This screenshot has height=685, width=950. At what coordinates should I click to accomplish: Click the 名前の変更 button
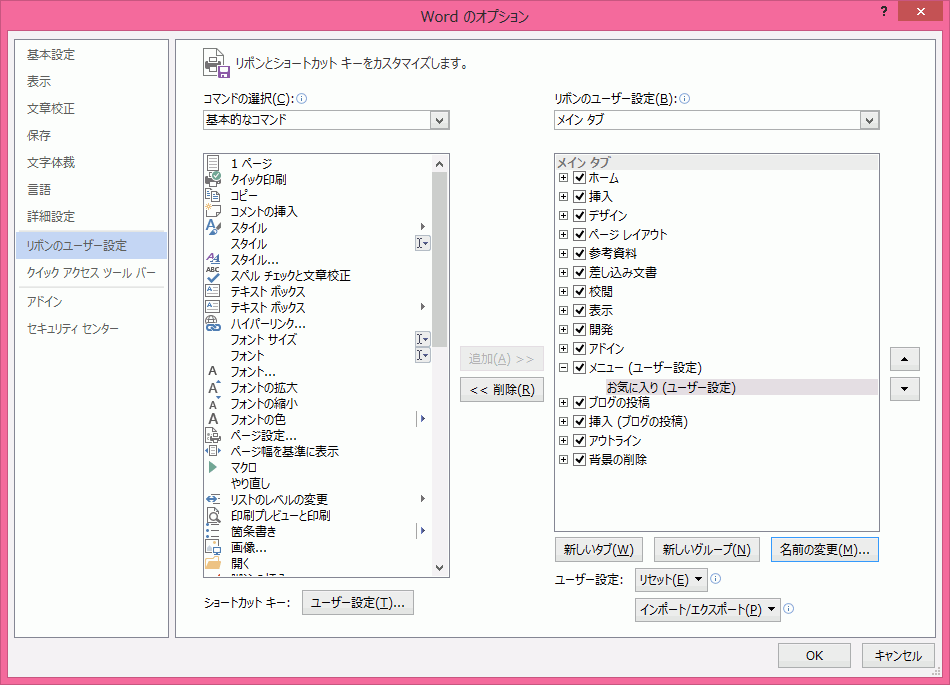tap(825, 549)
